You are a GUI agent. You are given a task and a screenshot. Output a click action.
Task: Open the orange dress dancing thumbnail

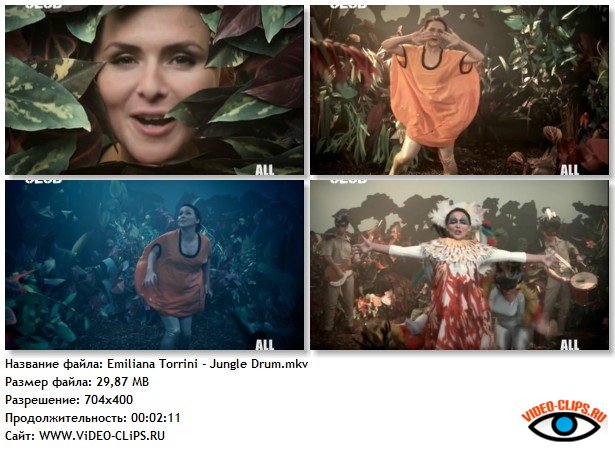459,90
